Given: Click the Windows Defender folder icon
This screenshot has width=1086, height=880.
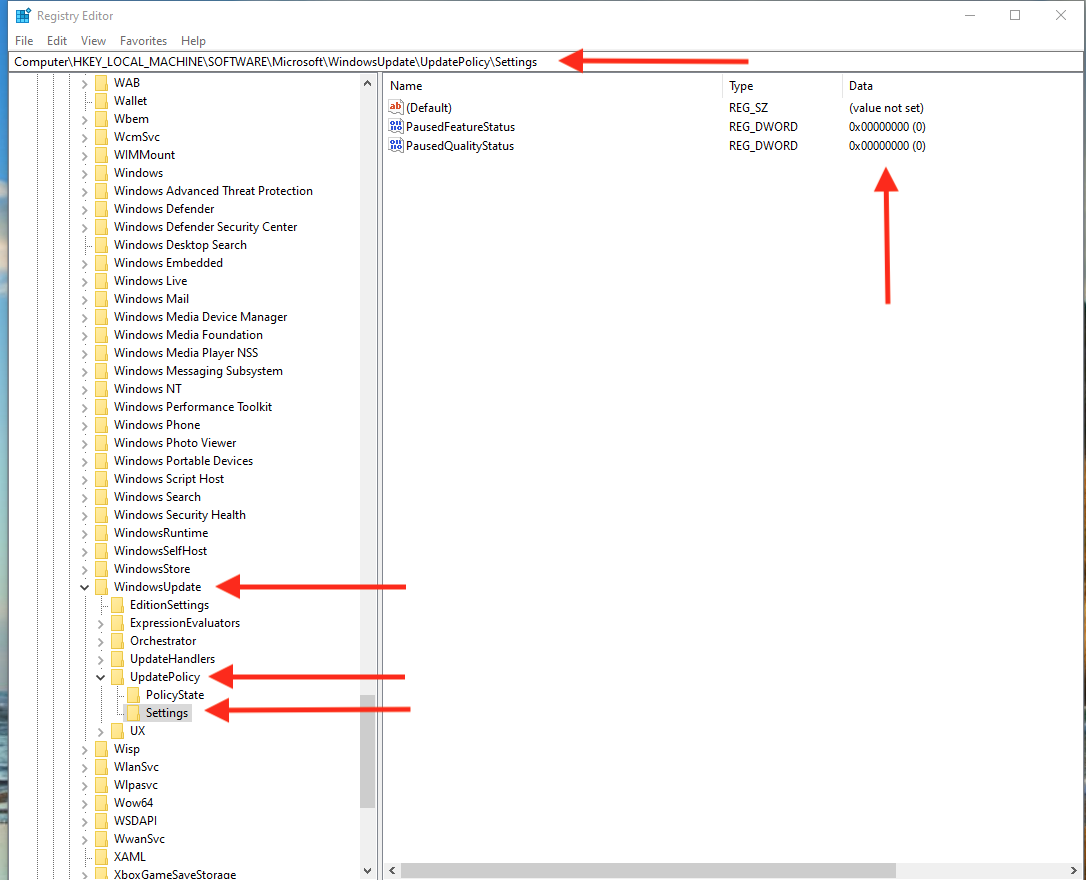Looking at the screenshot, I should click(101, 209).
